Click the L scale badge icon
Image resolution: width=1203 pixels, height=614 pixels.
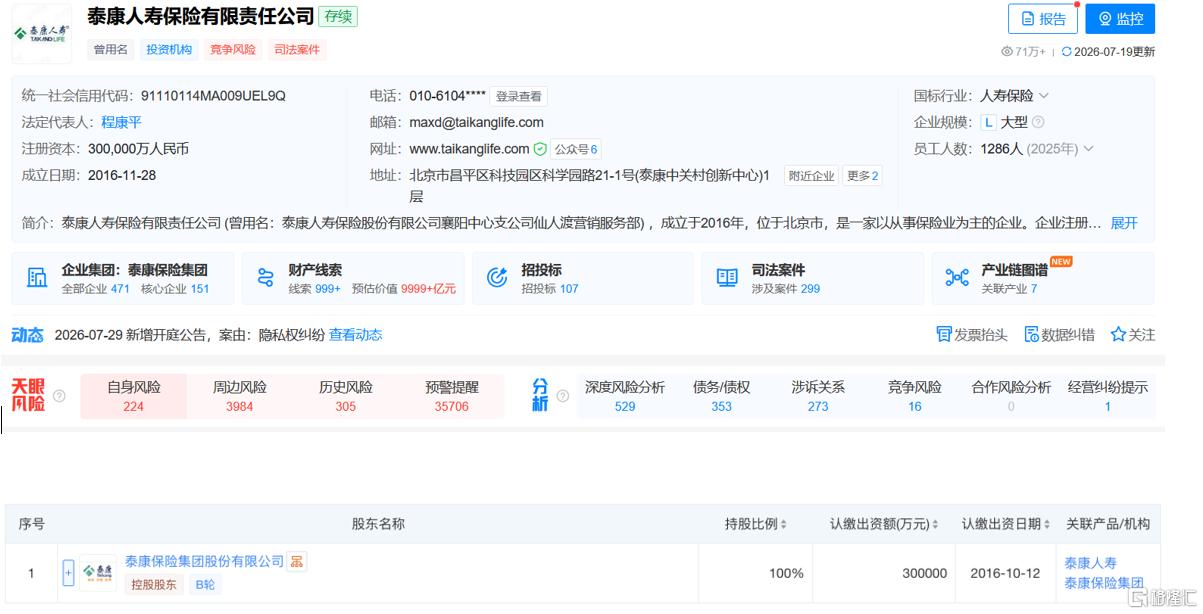[988, 122]
